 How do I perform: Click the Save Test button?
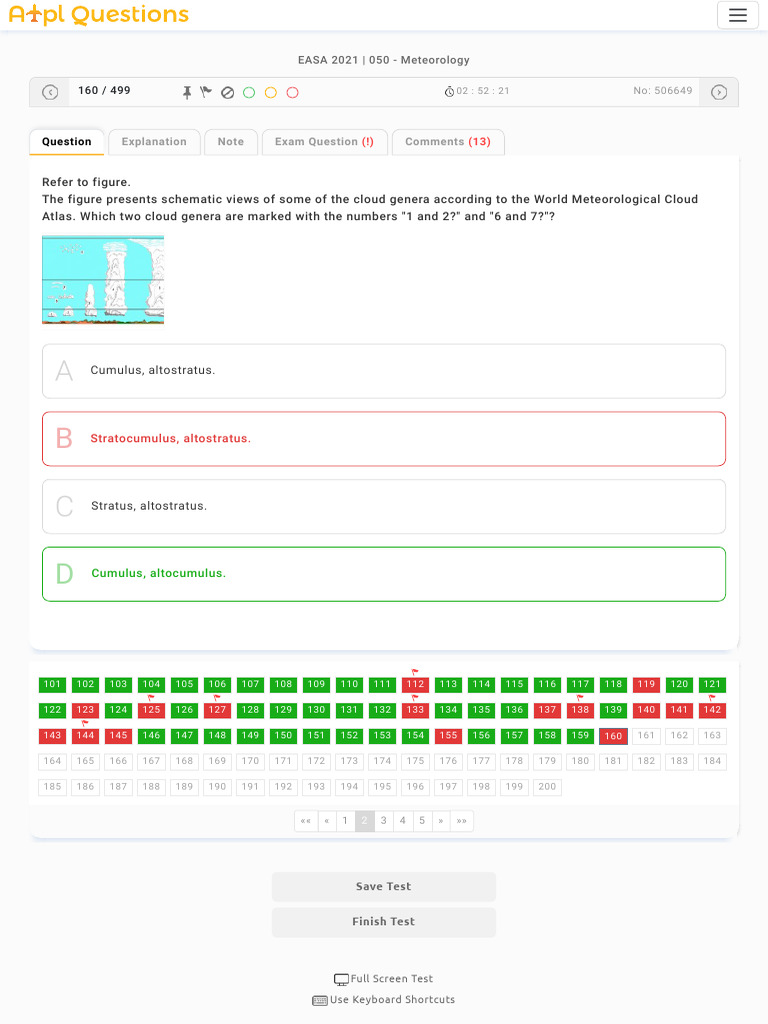(x=384, y=887)
